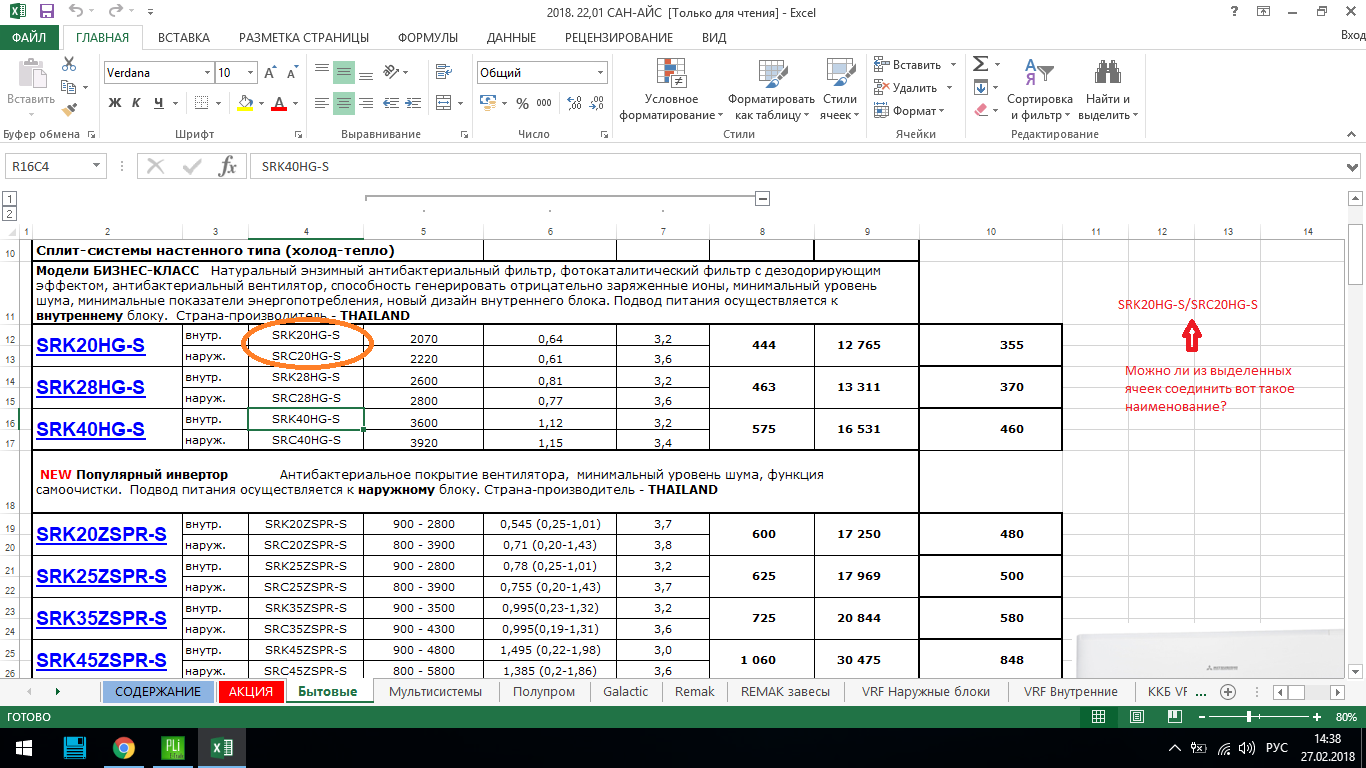Decrease decimal places
Viewport: 1366px width, 768px height.
tap(594, 103)
